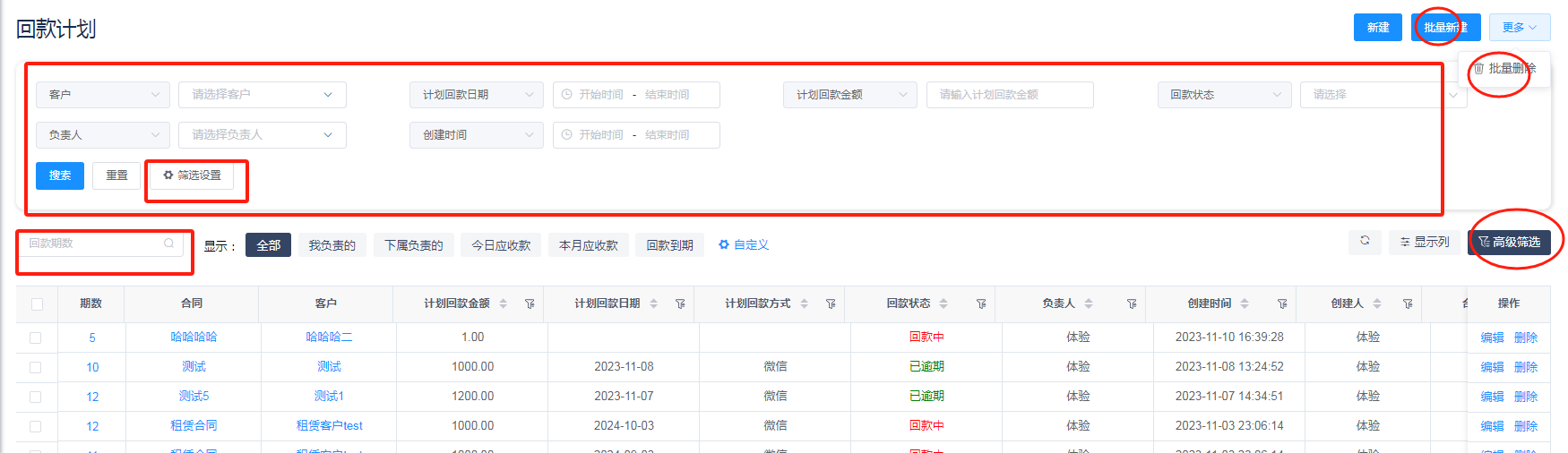Expand the 回款状态 filter type dropdown
This screenshot has width=1568, height=453.
[1223, 95]
